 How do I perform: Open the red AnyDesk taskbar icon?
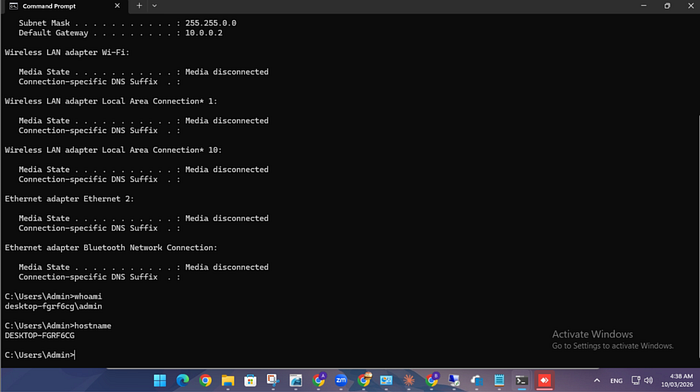pos(544,380)
